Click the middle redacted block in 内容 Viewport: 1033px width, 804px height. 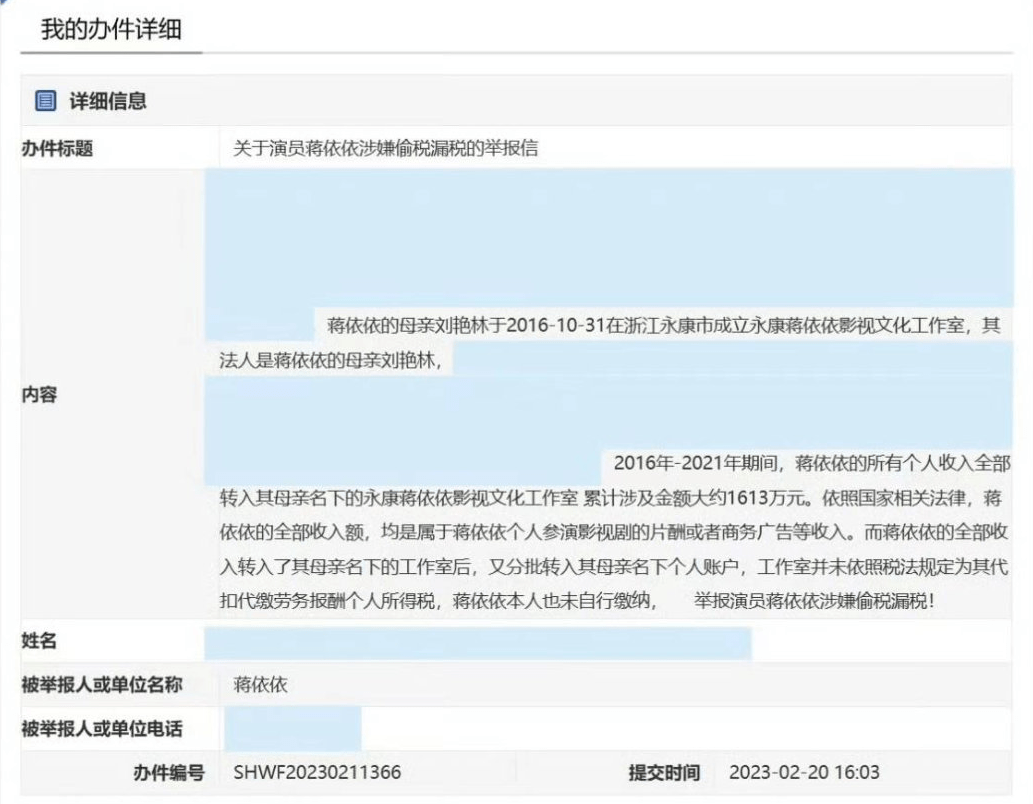click(610, 410)
